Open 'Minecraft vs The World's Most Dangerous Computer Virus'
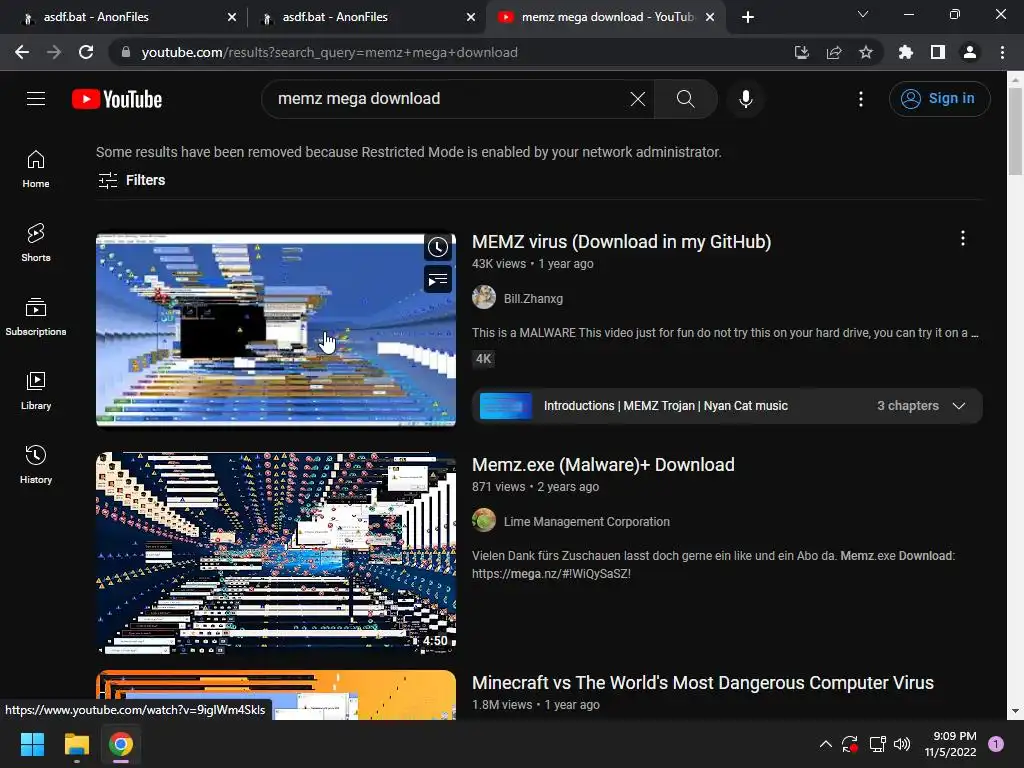This screenshot has height=768, width=1024. point(703,682)
